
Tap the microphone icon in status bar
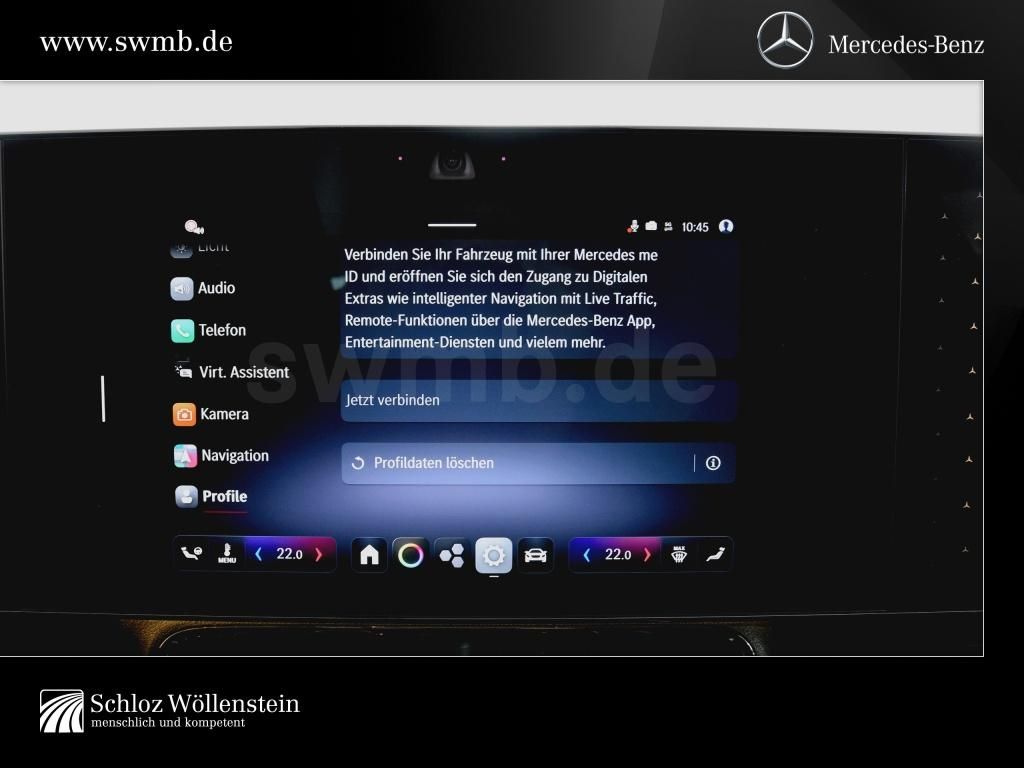[x=633, y=226]
